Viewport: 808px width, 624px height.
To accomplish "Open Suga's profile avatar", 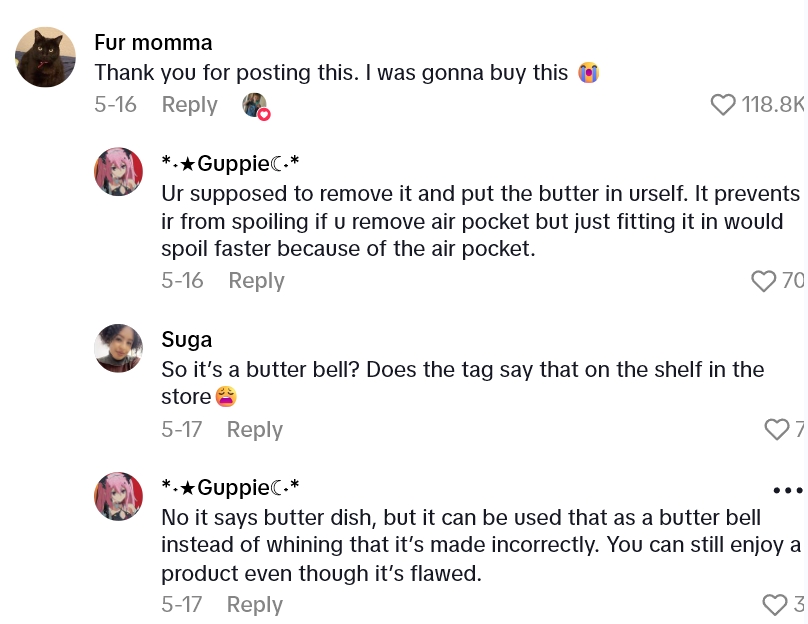I will coord(119,348).
